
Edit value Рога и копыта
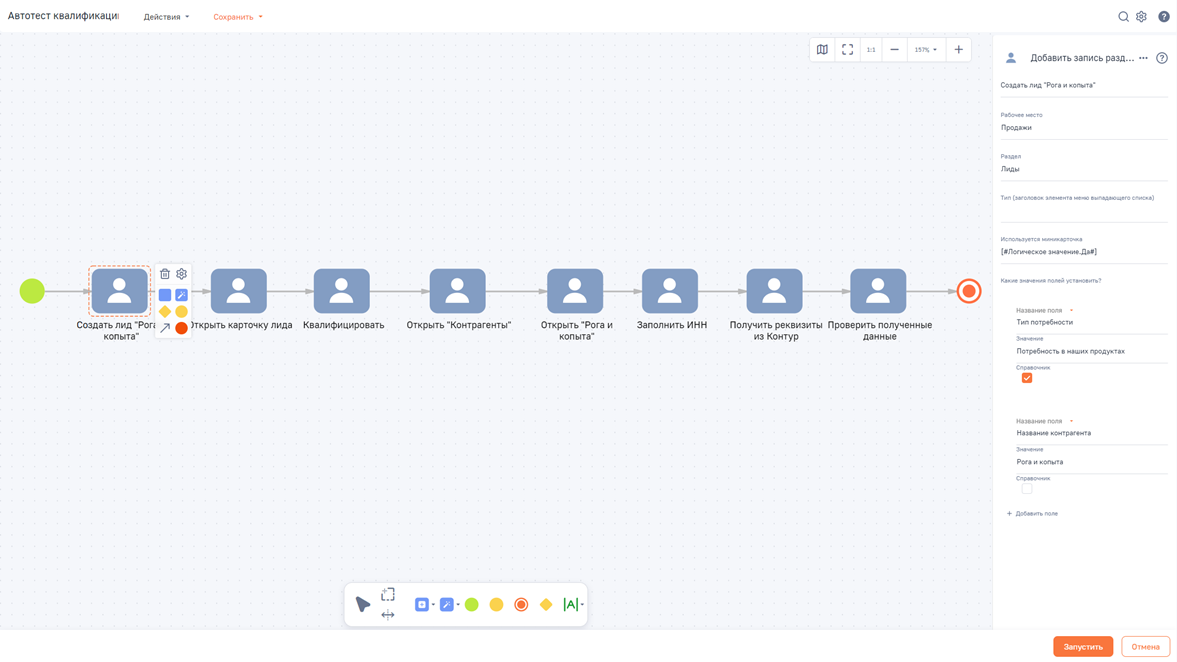[1091, 462]
